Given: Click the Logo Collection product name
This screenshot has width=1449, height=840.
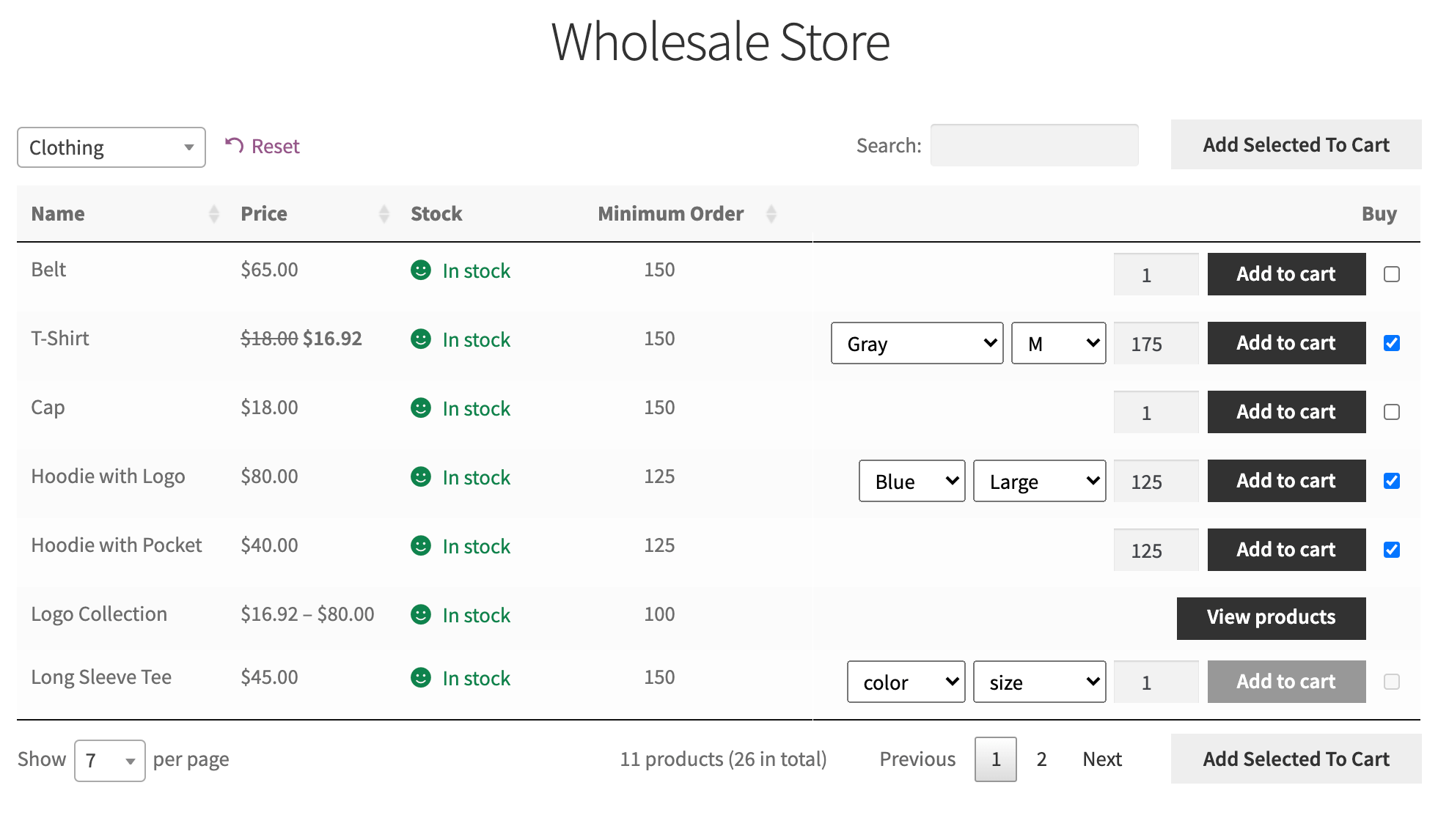Looking at the screenshot, I should pos(99,614).
